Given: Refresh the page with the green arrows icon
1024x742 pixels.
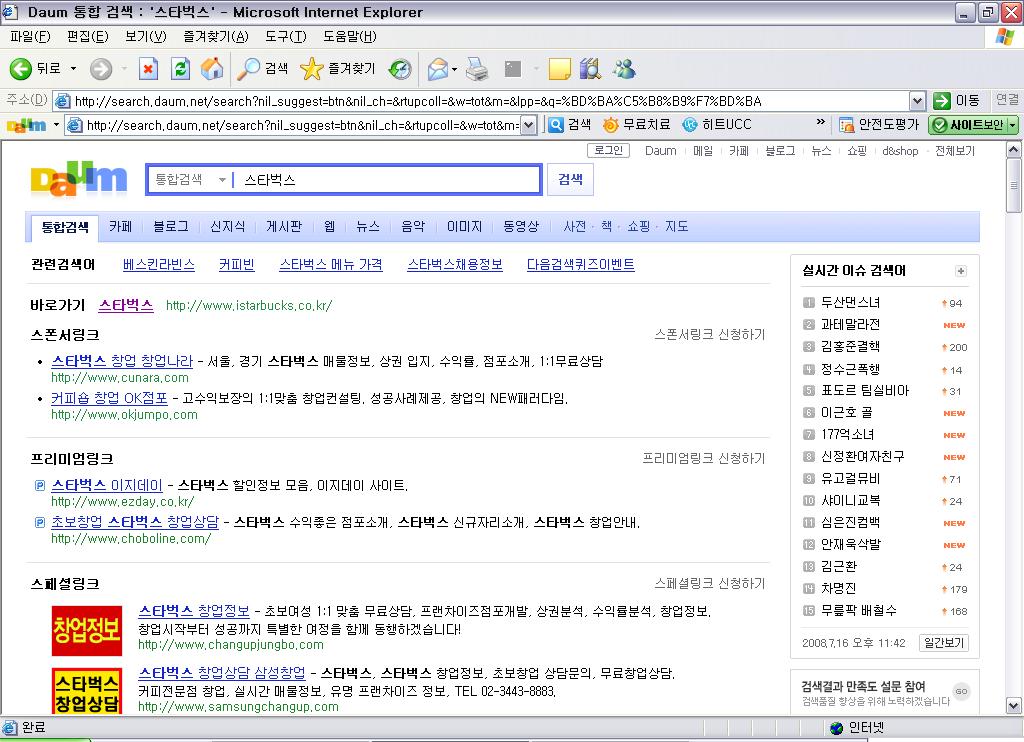Looking at the screenshot, I should [180, 69].
